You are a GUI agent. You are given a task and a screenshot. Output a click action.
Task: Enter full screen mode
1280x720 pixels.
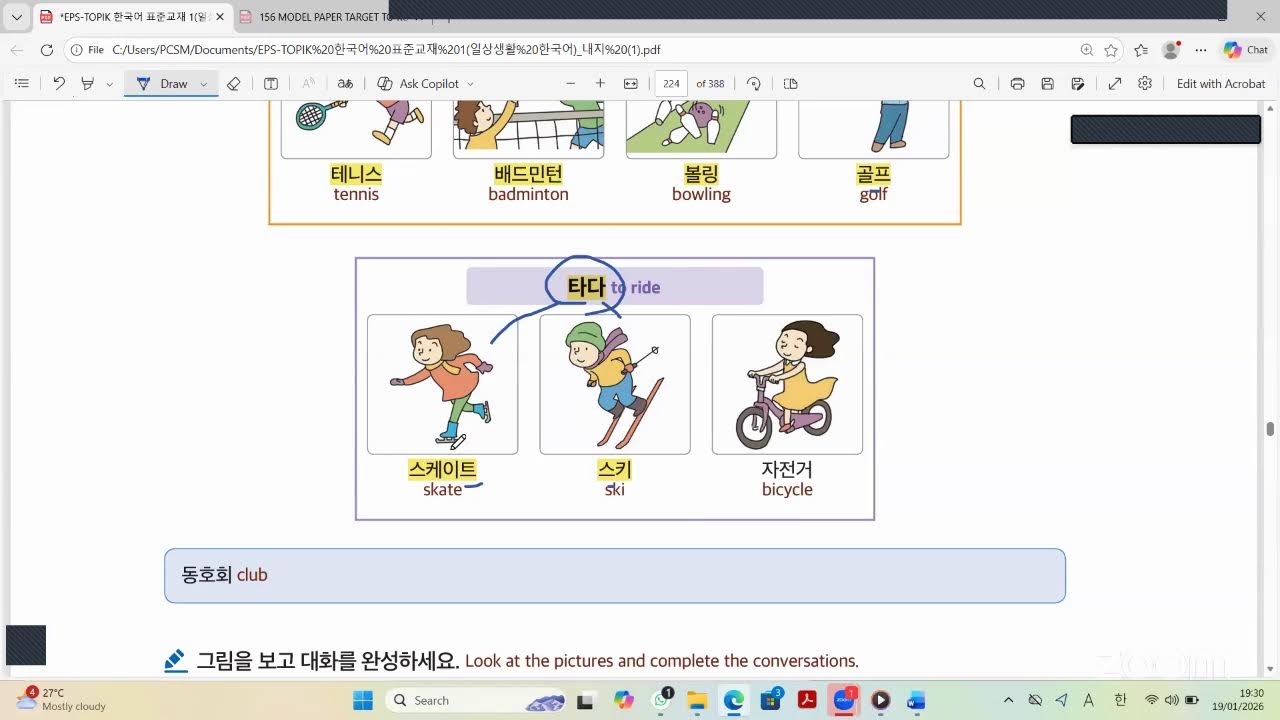click(x=1114, y=84)
